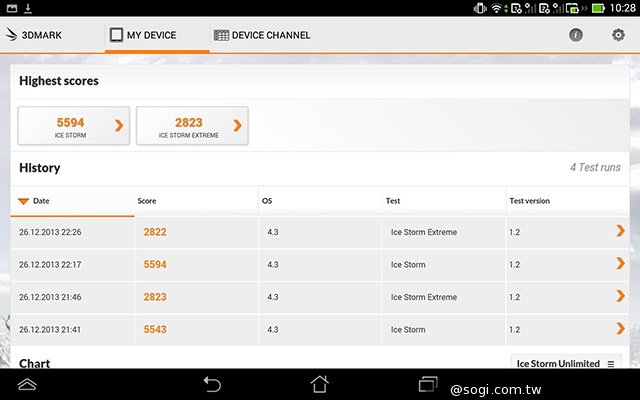
Task: Tap the info icon in top bar
Action: point(576,35)
